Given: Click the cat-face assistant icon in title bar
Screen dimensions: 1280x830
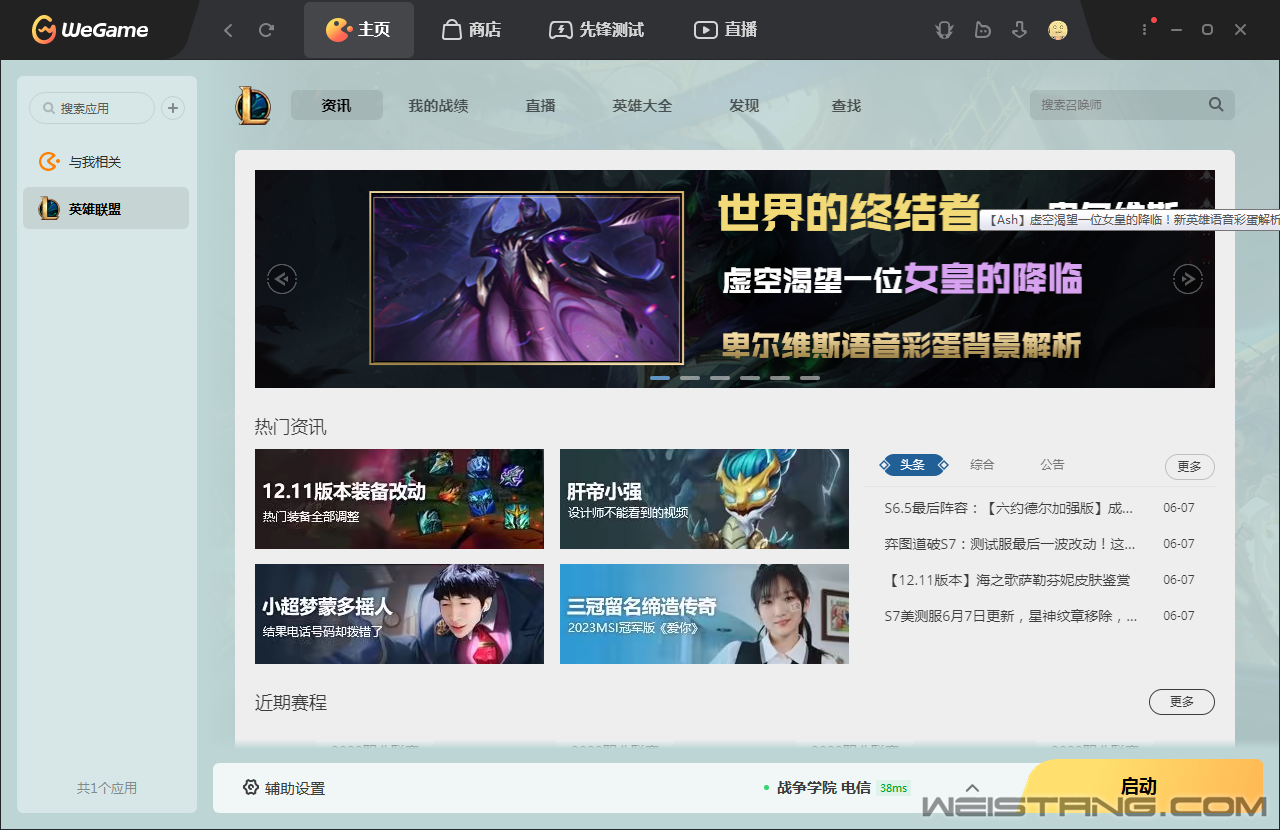Looking at the screenshot, I should (944, 30).
